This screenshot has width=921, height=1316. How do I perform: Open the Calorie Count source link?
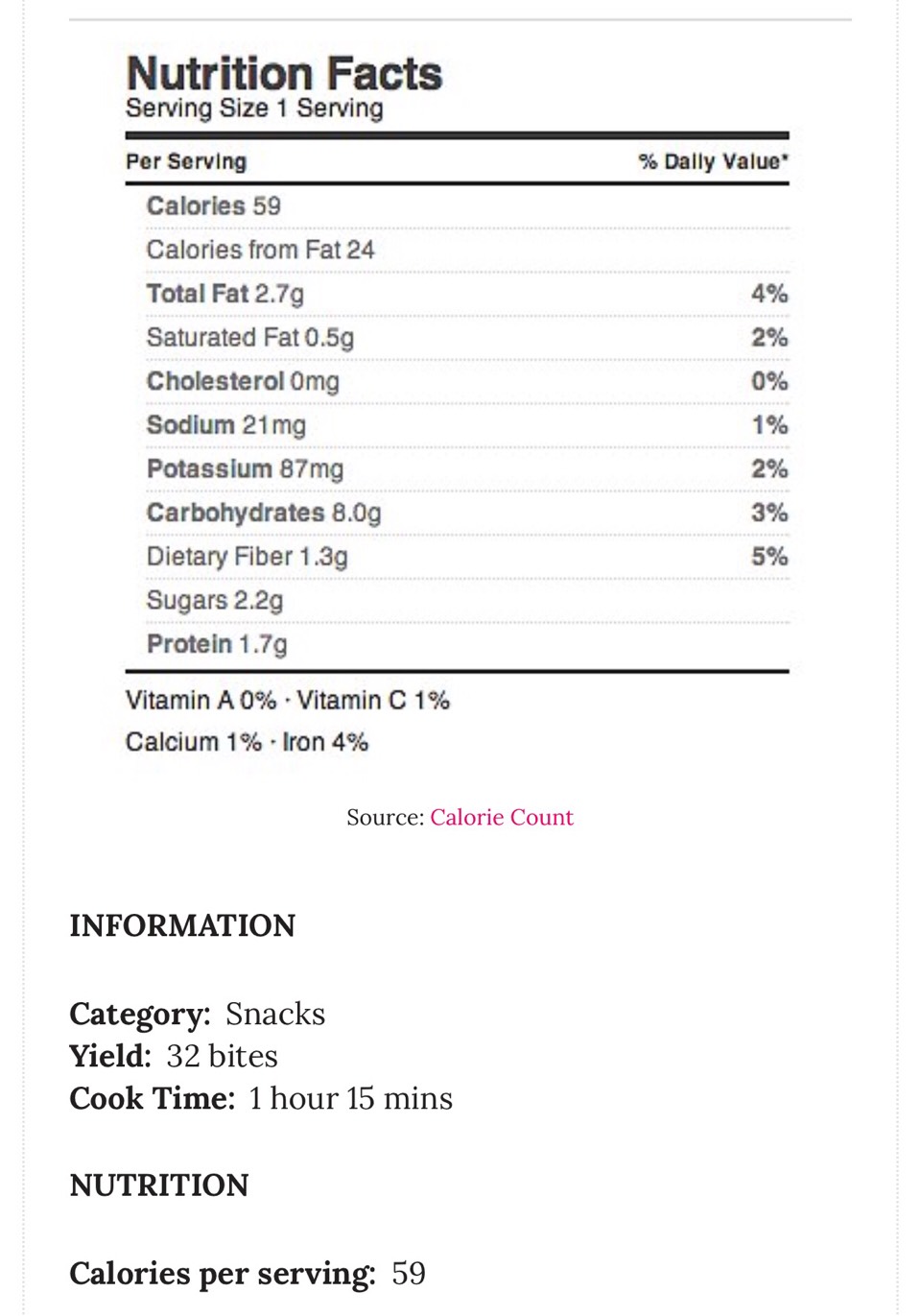[x=502, y=817]
